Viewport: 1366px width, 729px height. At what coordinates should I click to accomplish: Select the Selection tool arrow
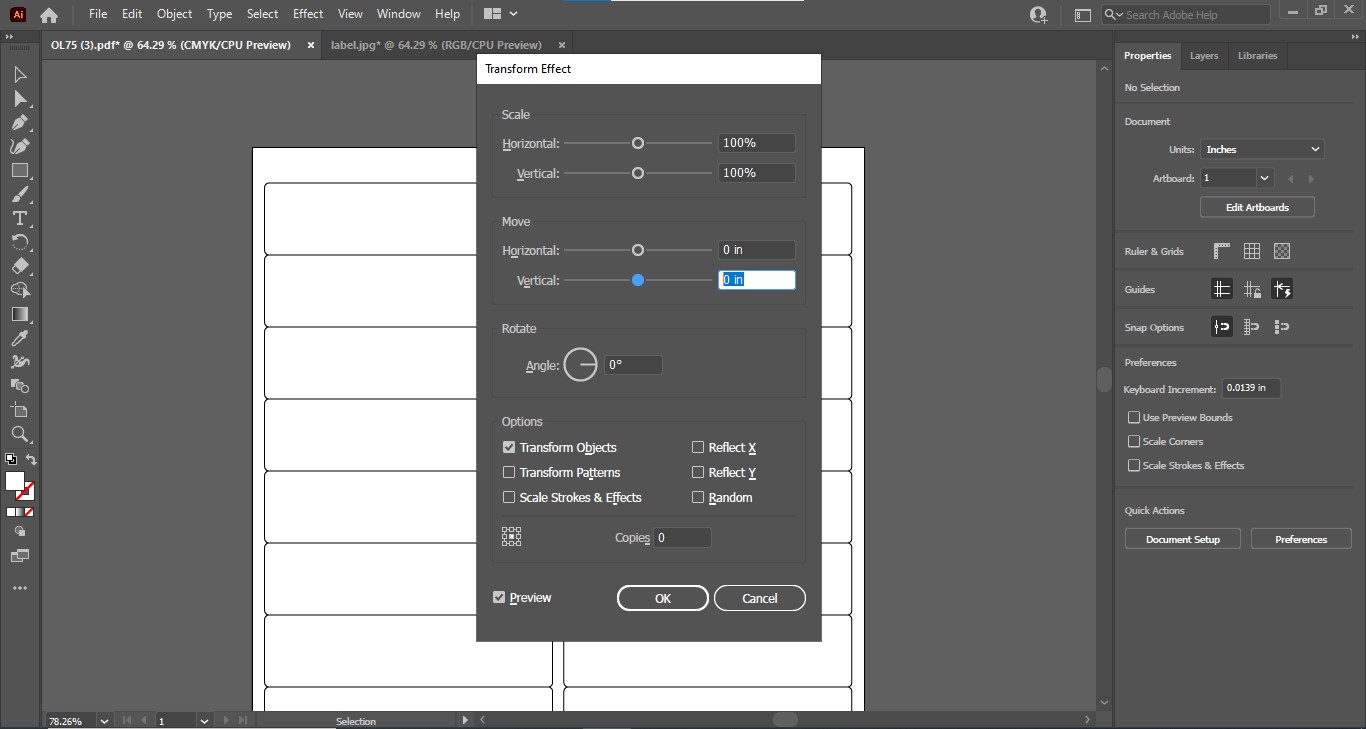(19, 75)
